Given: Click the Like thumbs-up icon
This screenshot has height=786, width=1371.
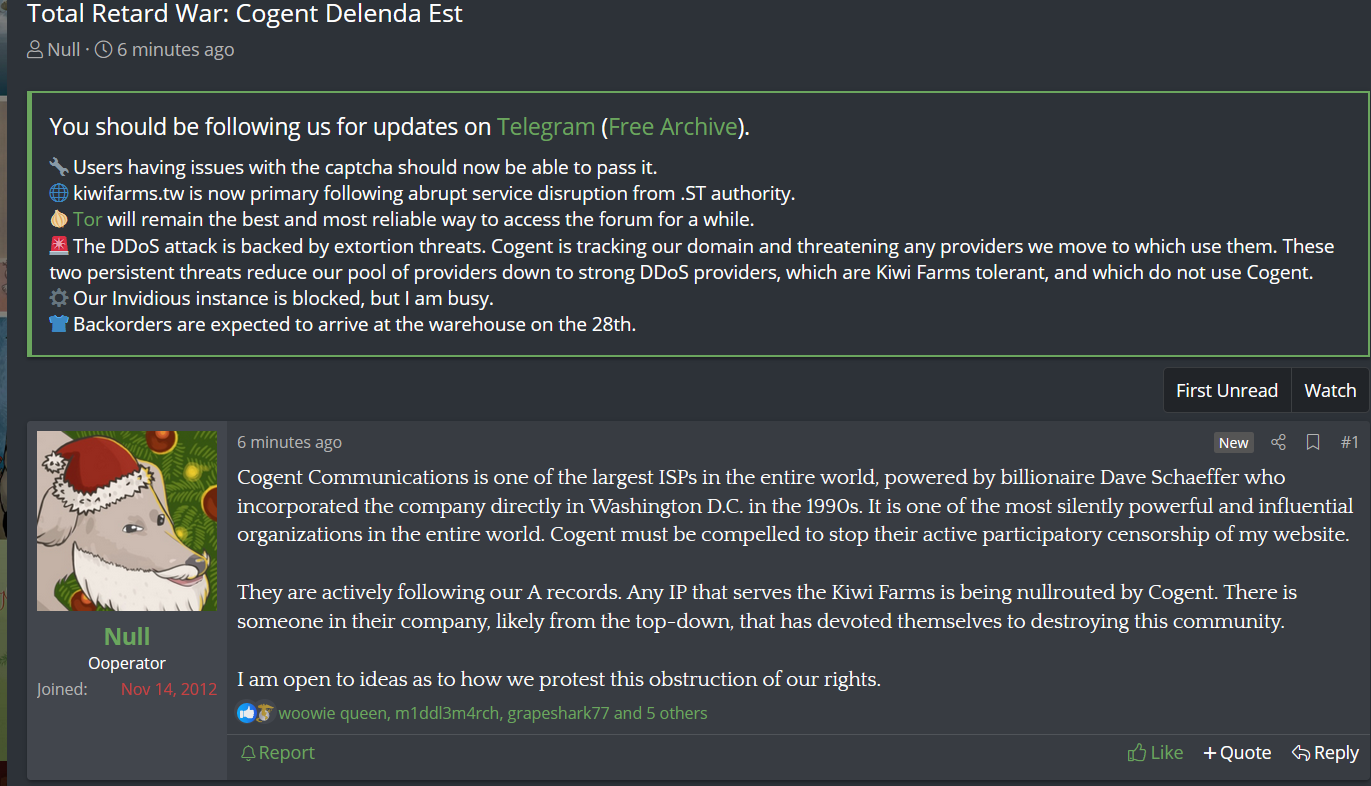Looking at the screenshot, I should tap(1137, 753).
